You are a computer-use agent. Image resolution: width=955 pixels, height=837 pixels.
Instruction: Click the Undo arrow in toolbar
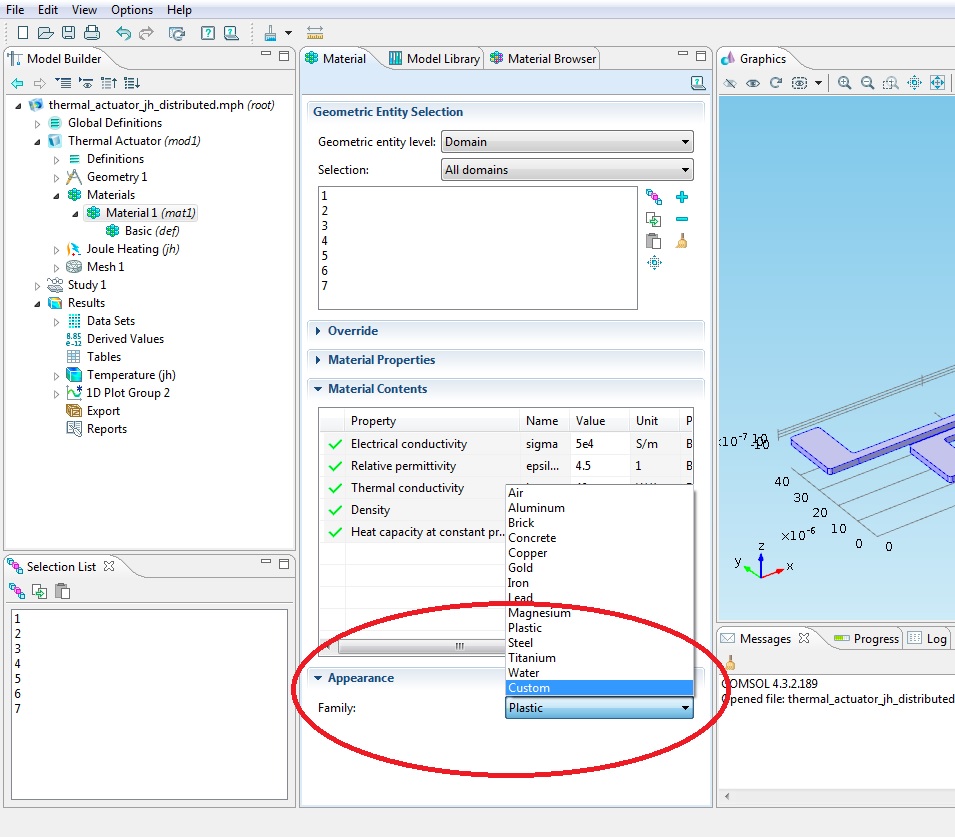pyautogui.click(x=123, y=33)
